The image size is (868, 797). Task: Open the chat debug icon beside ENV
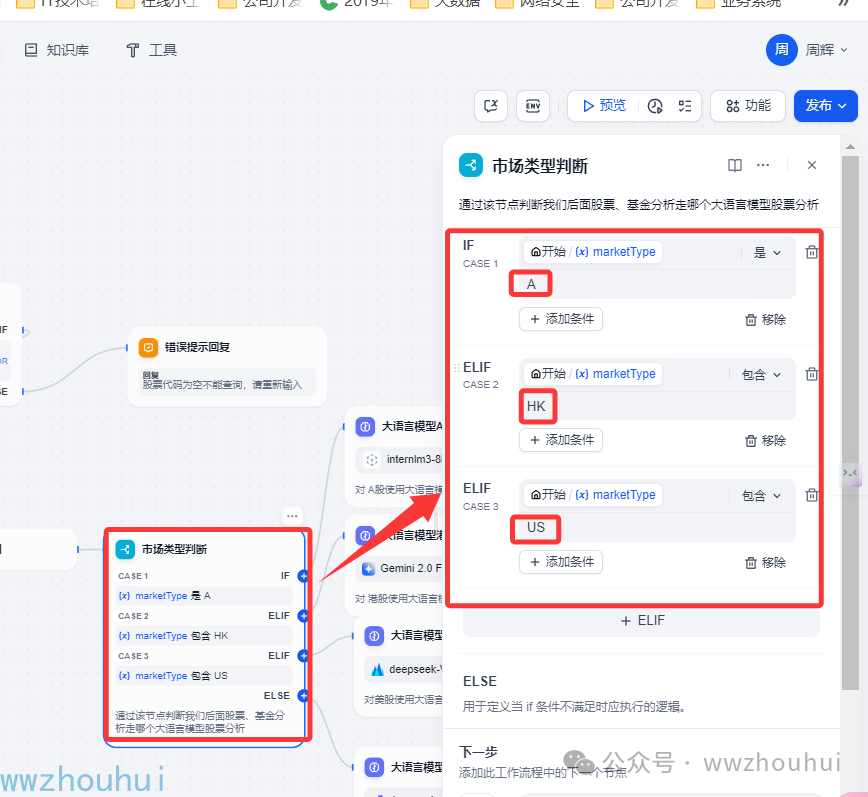click(491, 106)
